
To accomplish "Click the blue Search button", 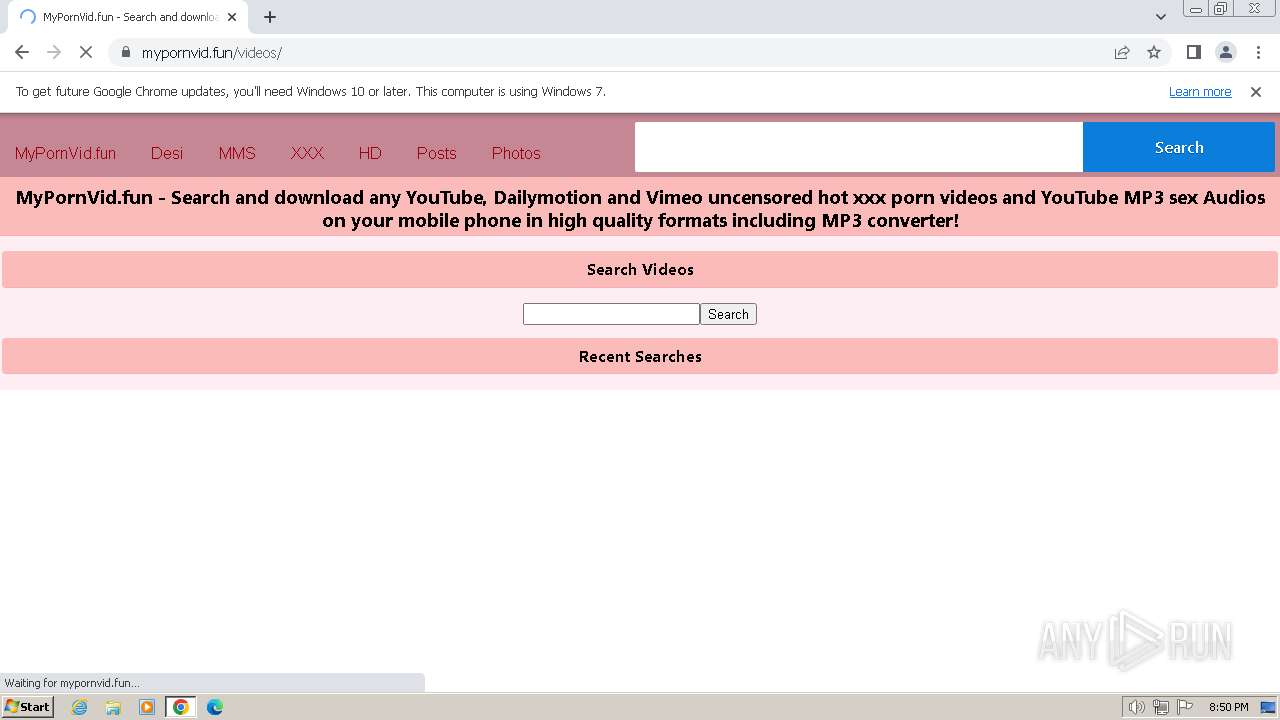I will point(1179,147).
